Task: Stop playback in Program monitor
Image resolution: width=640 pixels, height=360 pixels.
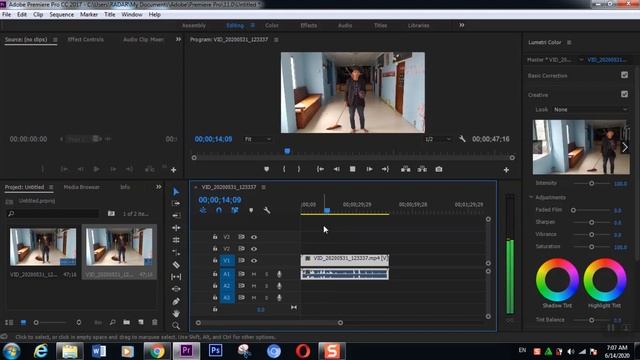Action: [x=353, y=169]
